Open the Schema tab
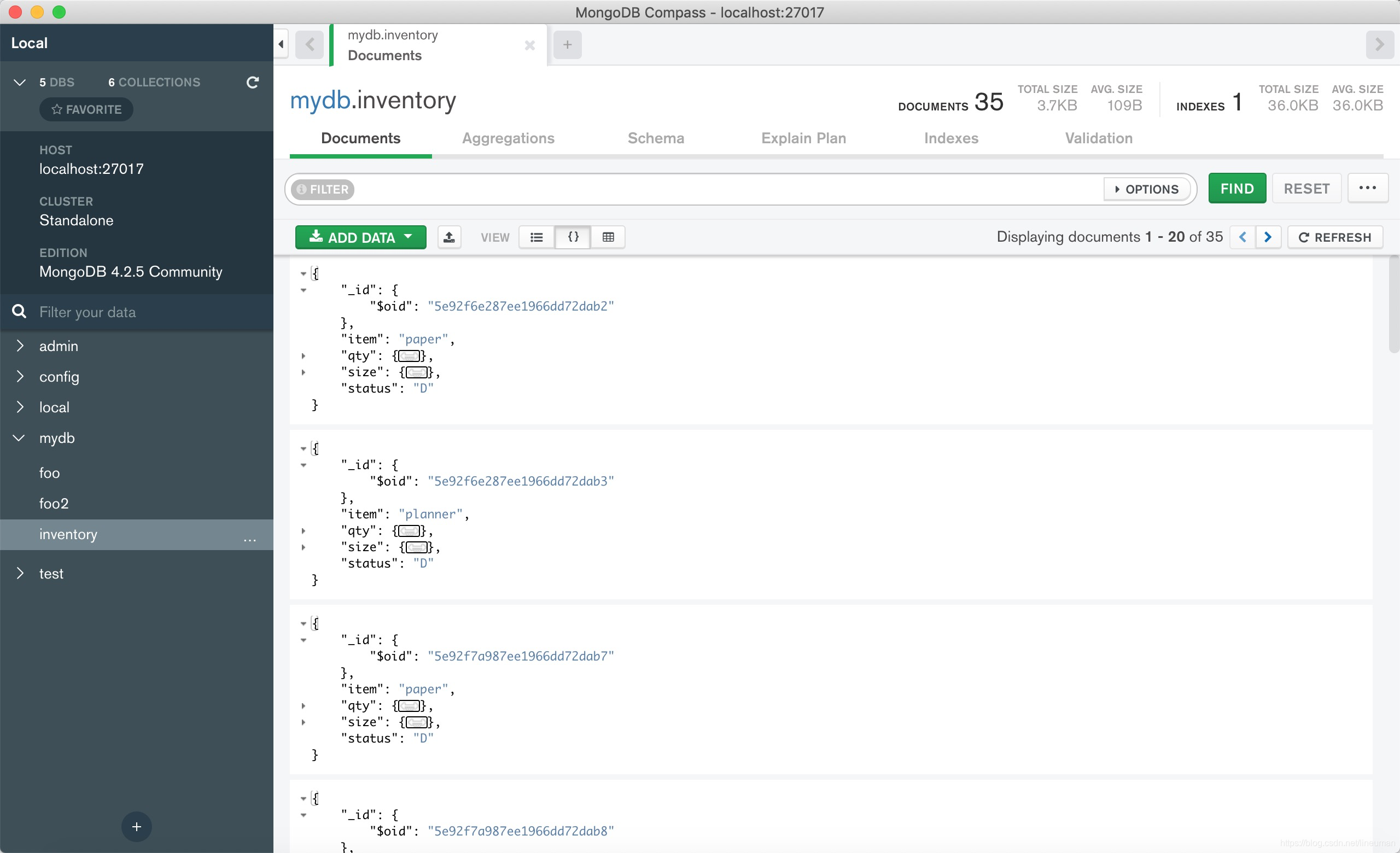Viewport: 1400px width, 853px height. point(656,138)
